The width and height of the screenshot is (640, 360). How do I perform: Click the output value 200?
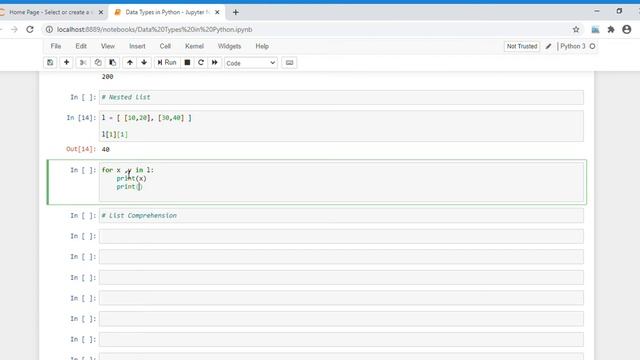[107, 77]
